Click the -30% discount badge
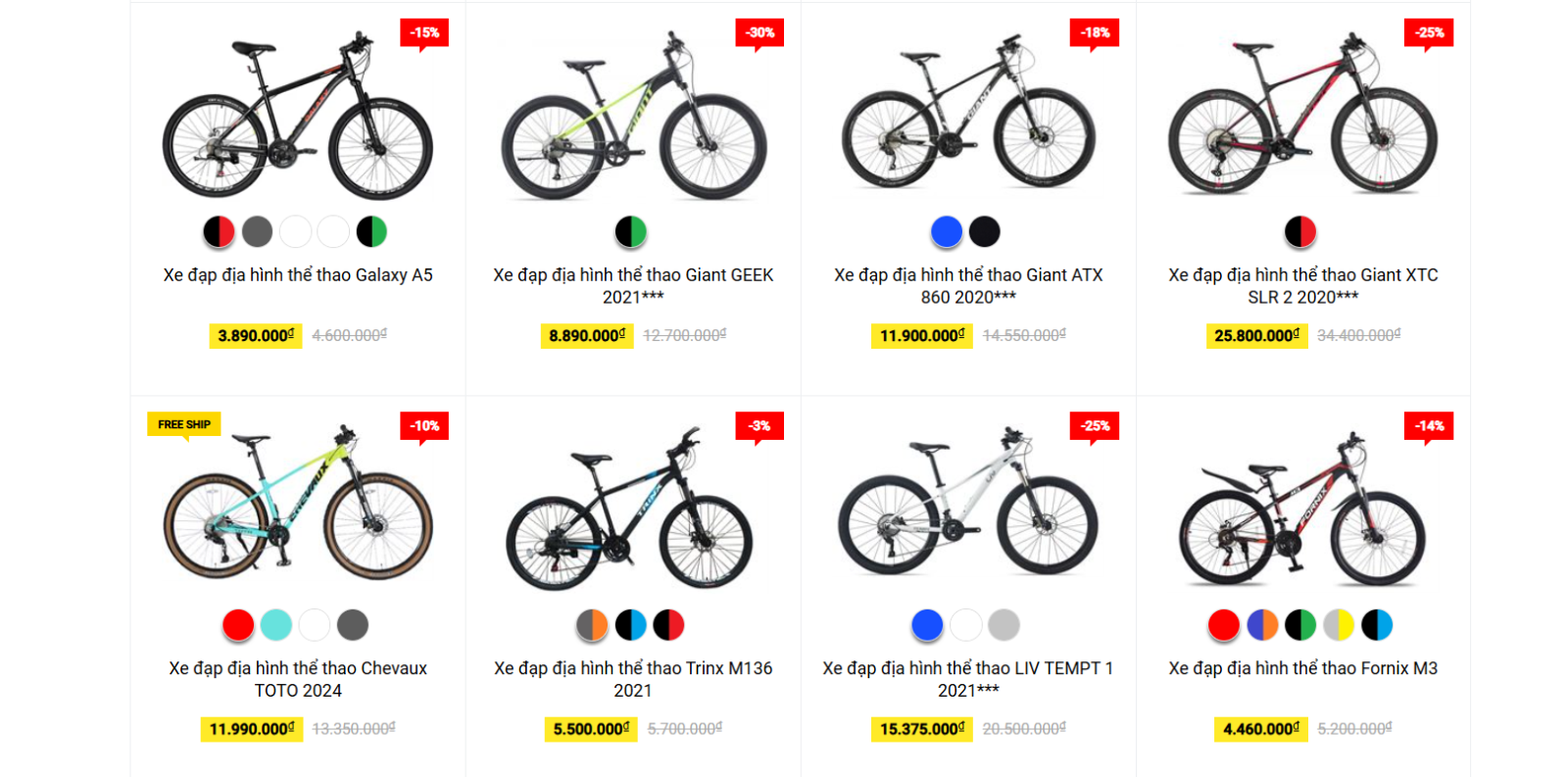The width and height of the screenshot is (1568, 777). 759,32
